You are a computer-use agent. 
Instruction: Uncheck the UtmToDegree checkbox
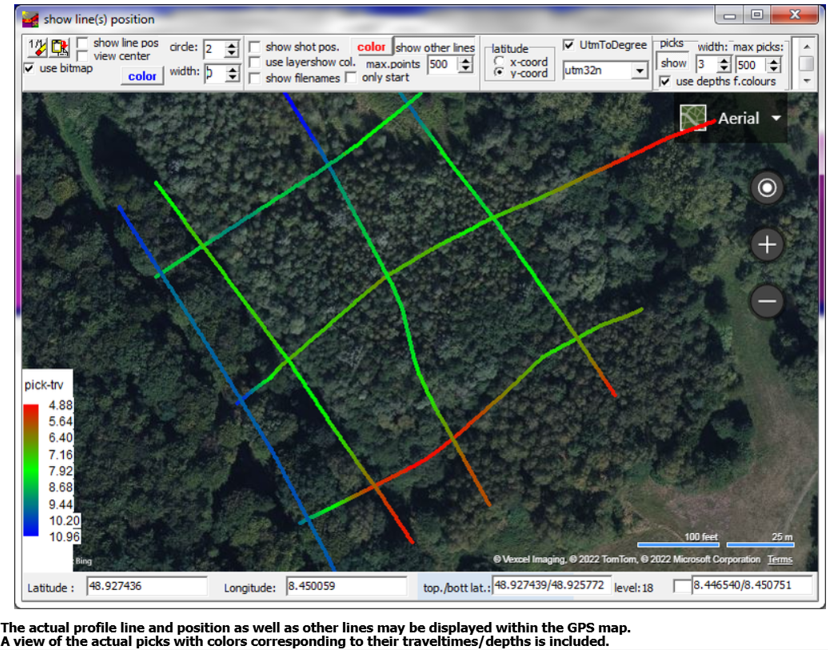(569, 45)
